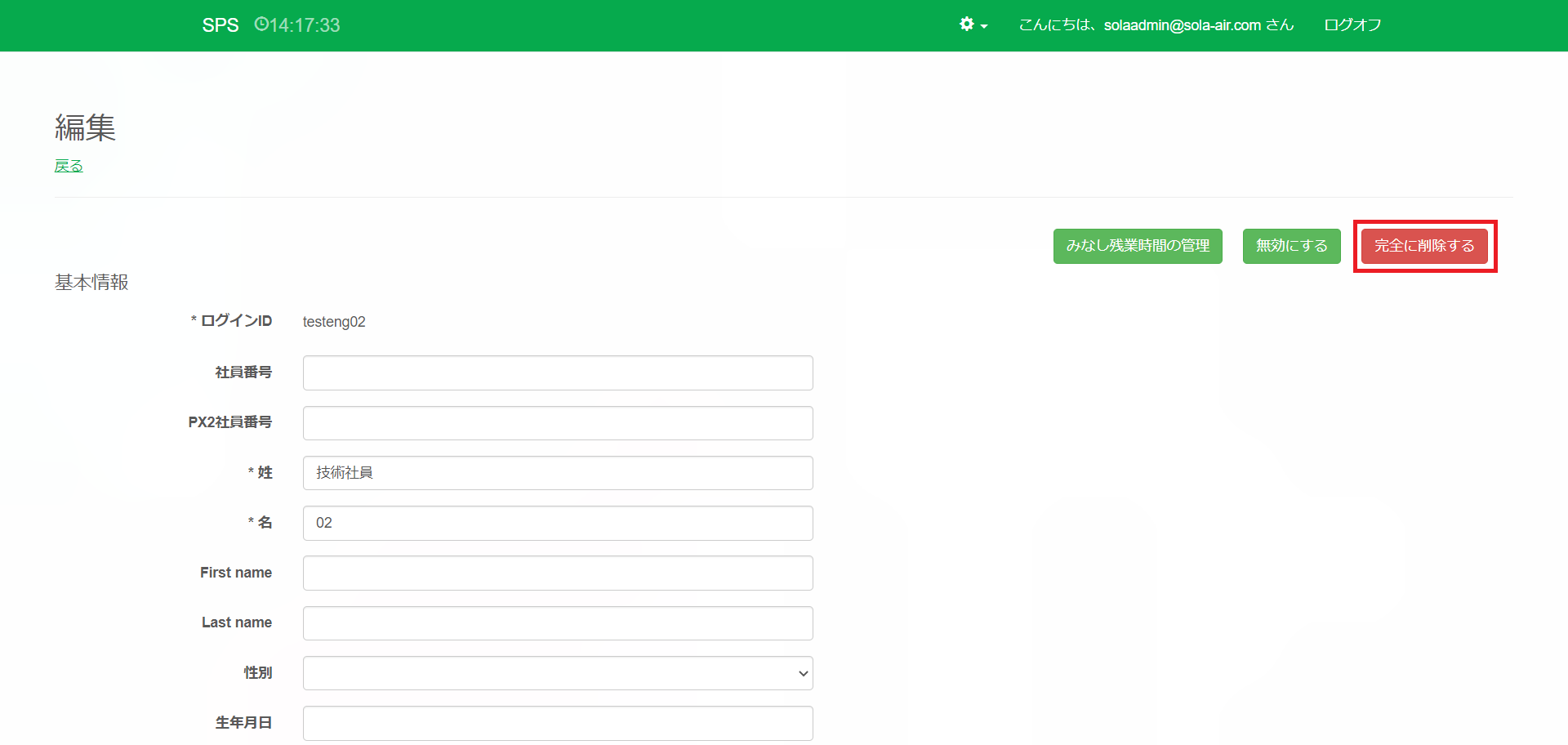The width and height of the screenshot is (1568, 745).
Task: Click the Last name text box
Action: [558, 623]
